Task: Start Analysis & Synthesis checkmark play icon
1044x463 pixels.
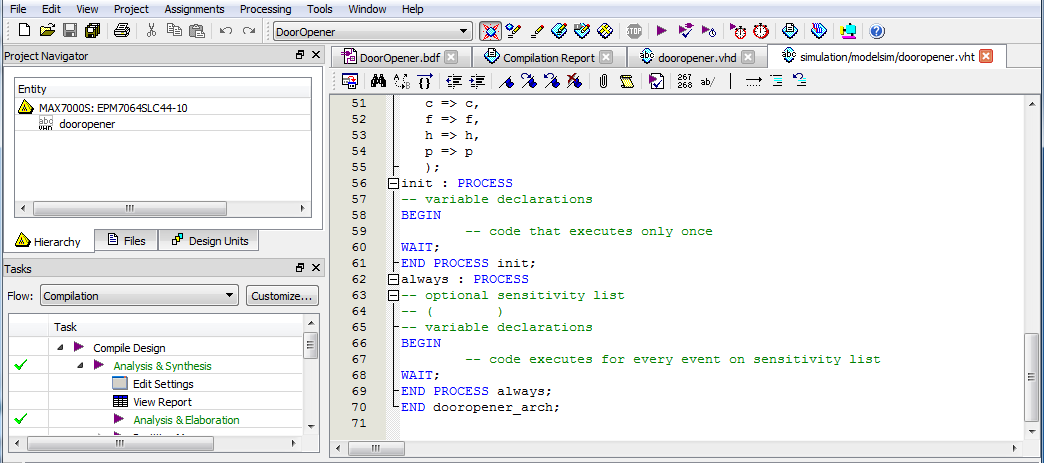Action: click(686, 31)
